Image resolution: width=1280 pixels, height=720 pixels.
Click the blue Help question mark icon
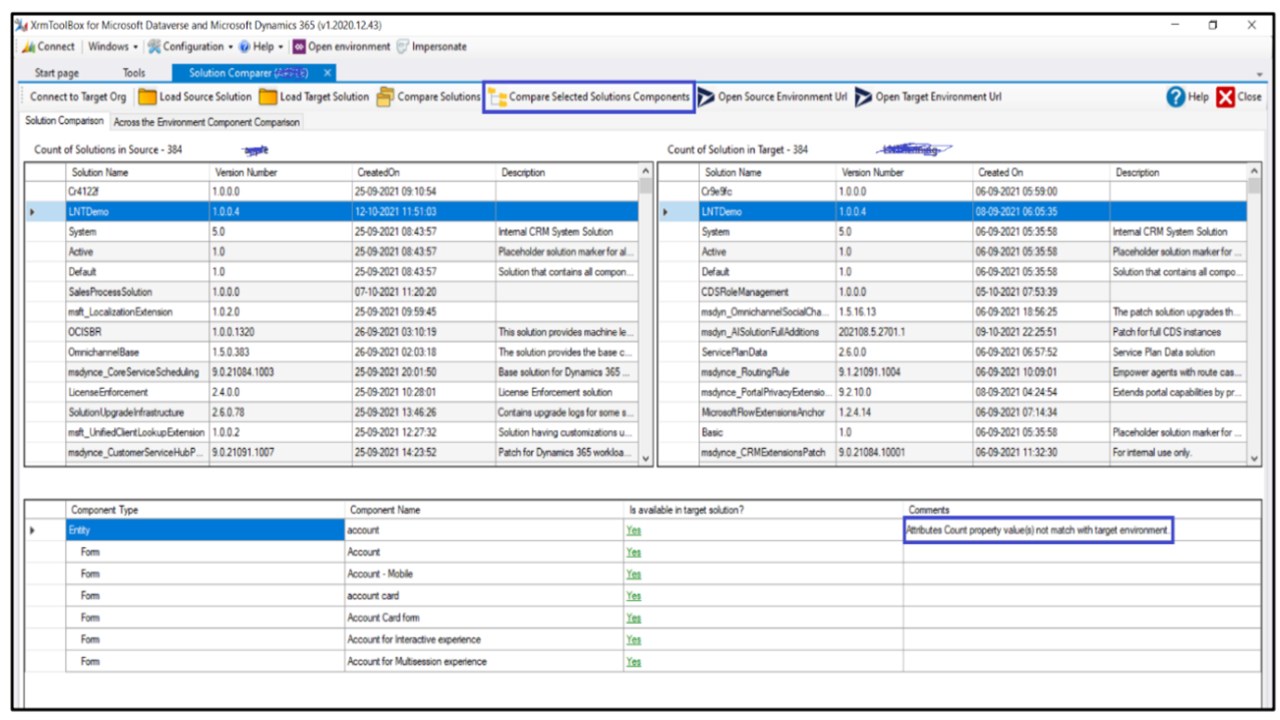coord(1176,97)
